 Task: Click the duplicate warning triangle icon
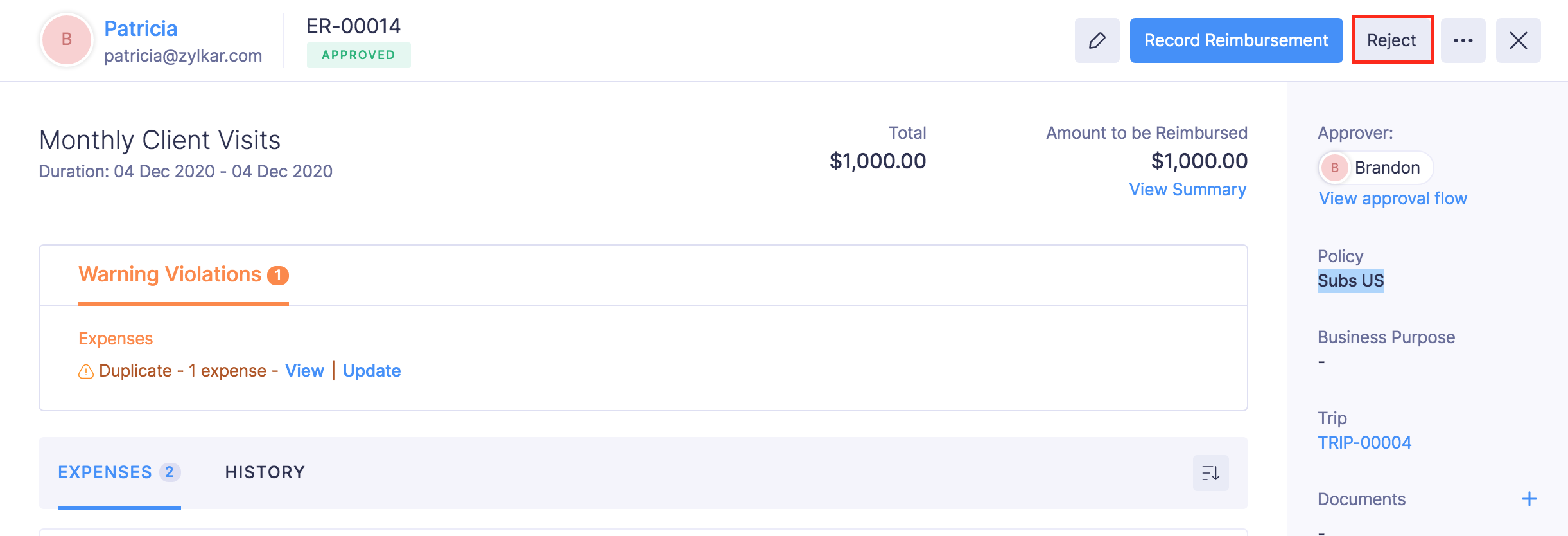[x=86, y=371]
